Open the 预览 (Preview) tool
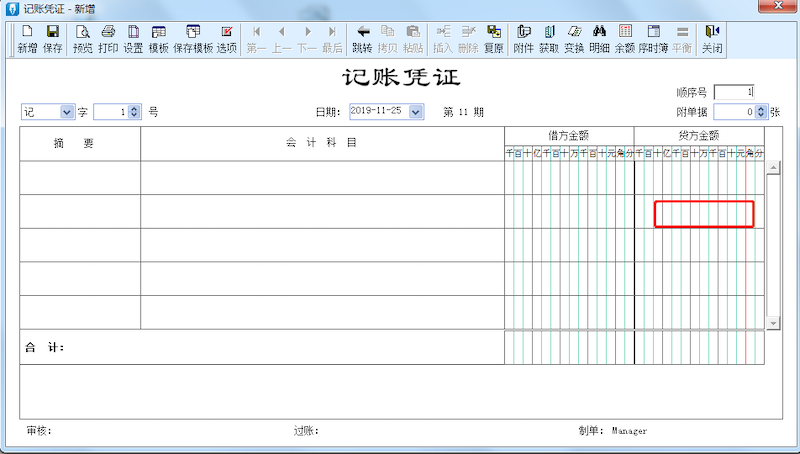The height and width of the screenshot is (454, 800). point(83,39)
